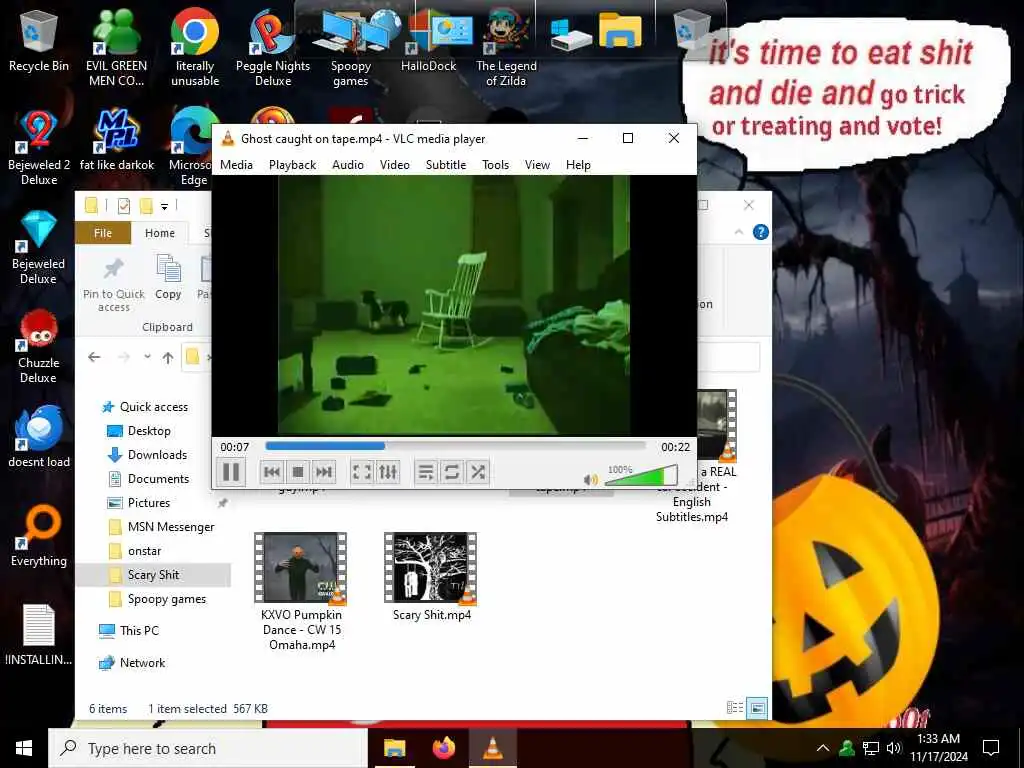This screenshot has height=768, width=1024.
Task: Select the Home ribbon tab
Action: pos(159,233)
